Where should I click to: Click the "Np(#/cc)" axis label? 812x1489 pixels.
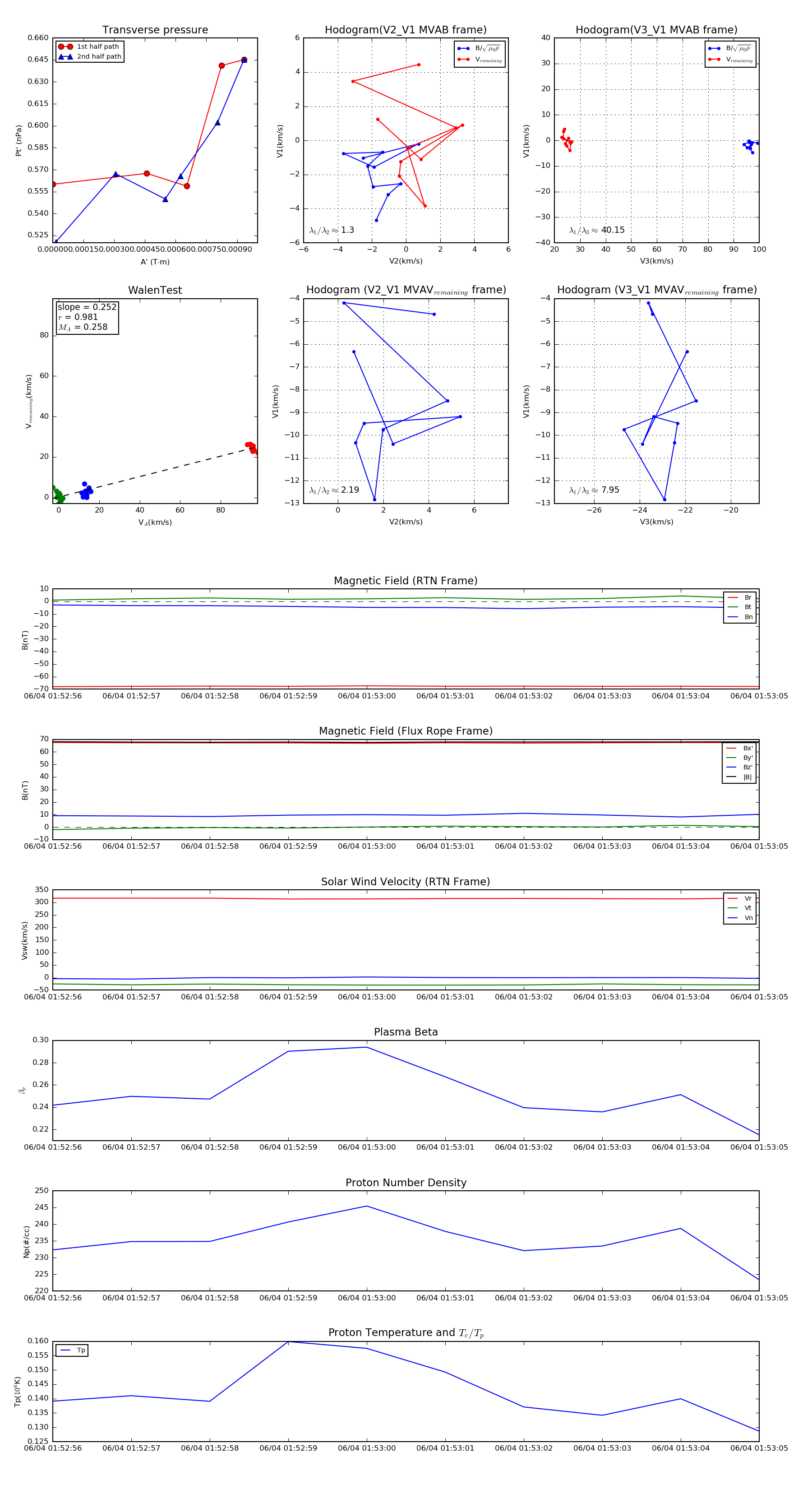[x=26, y=1241]
